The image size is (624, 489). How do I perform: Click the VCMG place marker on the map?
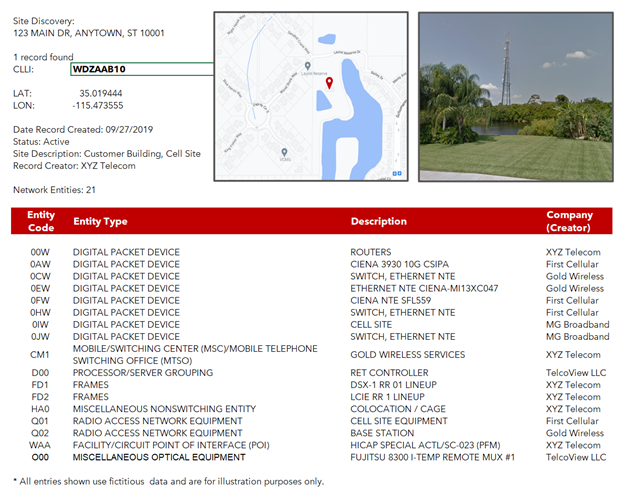tap(285, 152)
